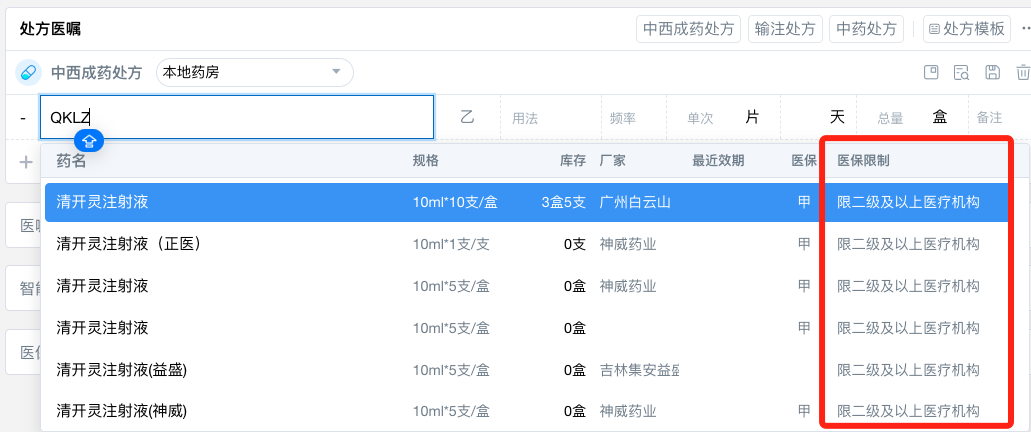Click the 中药处方 button
Image resolution: width=1031 pixels, height=432 pixels.
866,29
